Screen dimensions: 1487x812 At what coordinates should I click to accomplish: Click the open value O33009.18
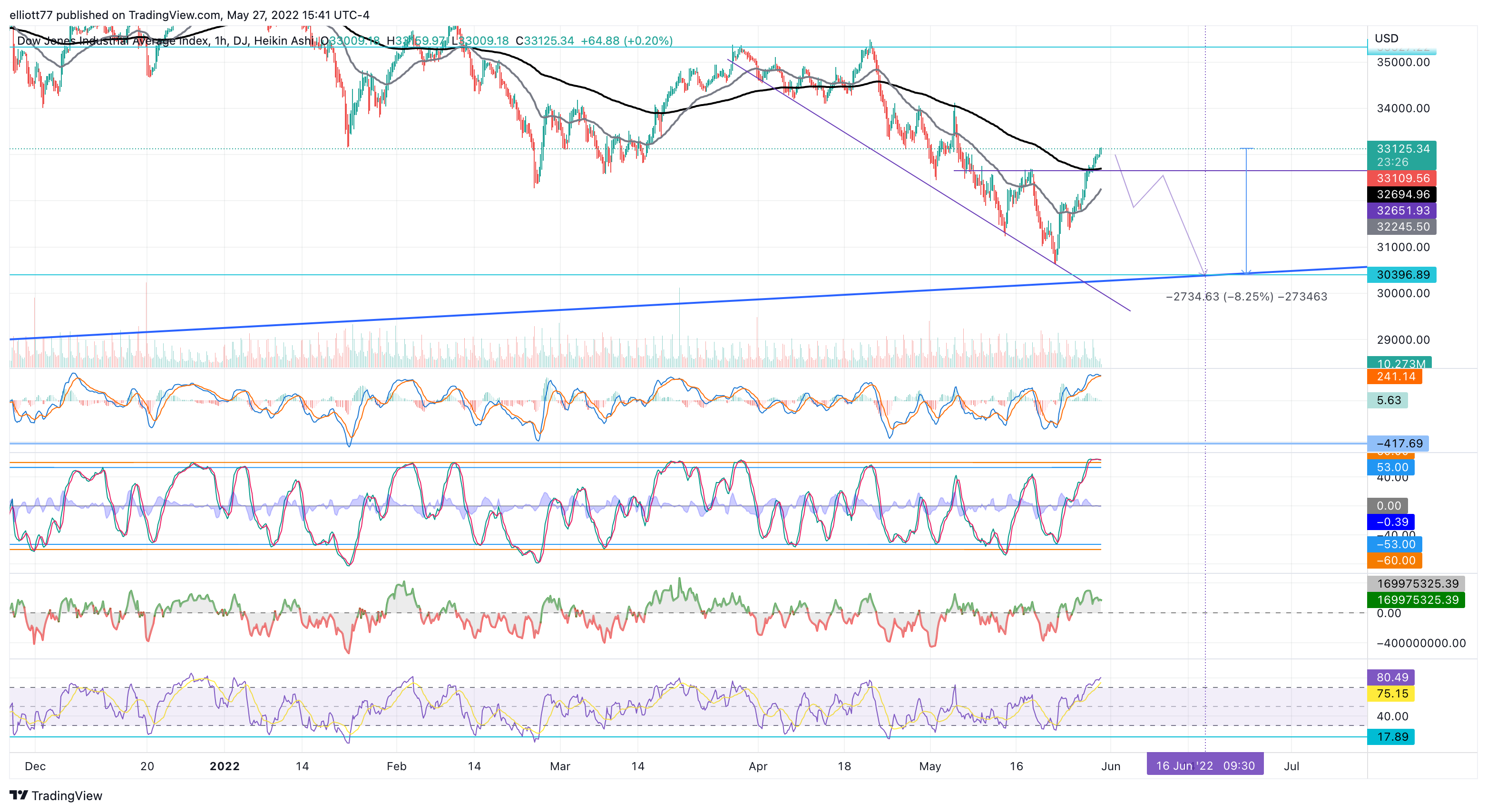(x=351, y=41)
